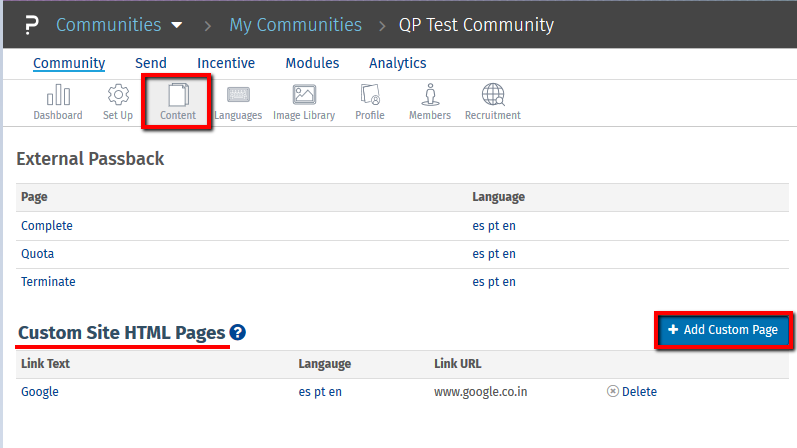Switch to the Send tab

(151, 63)
